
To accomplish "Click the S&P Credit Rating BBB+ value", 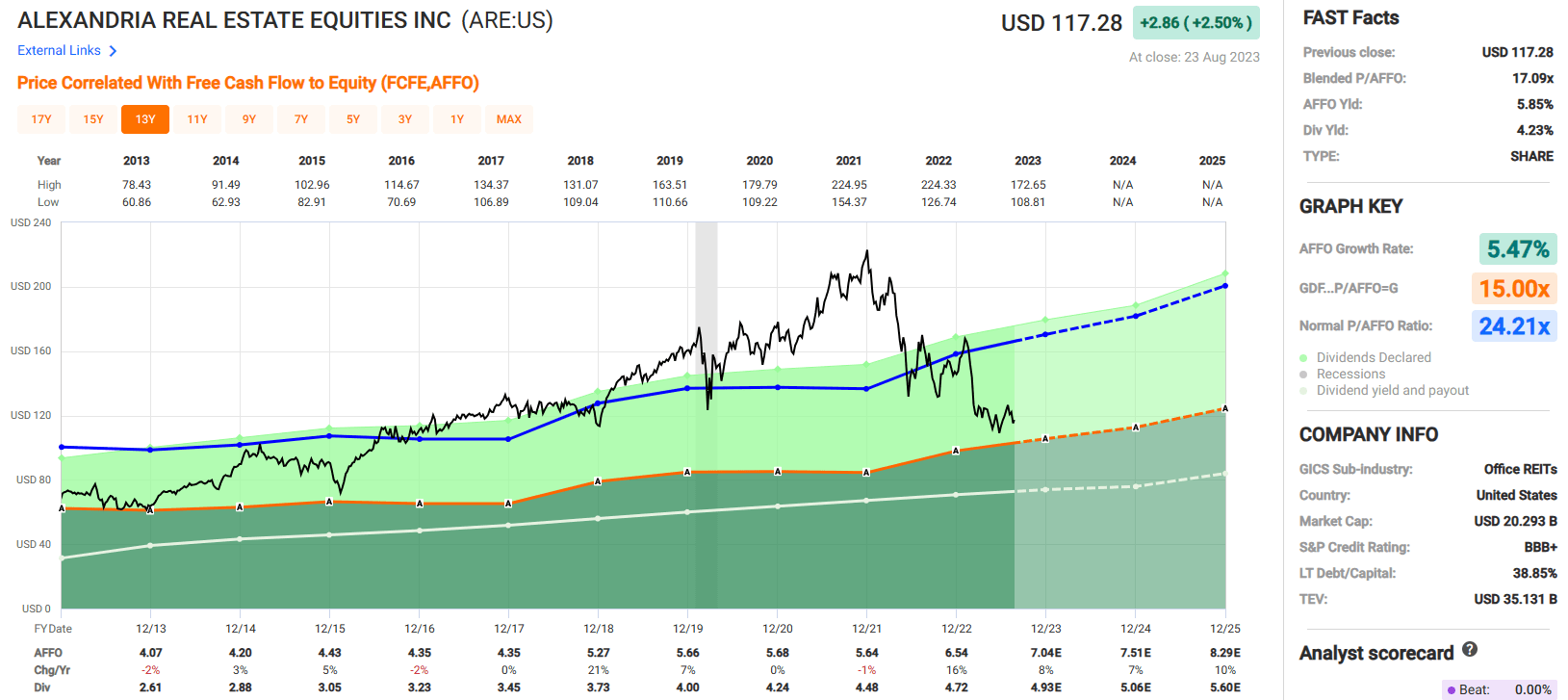I will click(x=1540, y=547).
